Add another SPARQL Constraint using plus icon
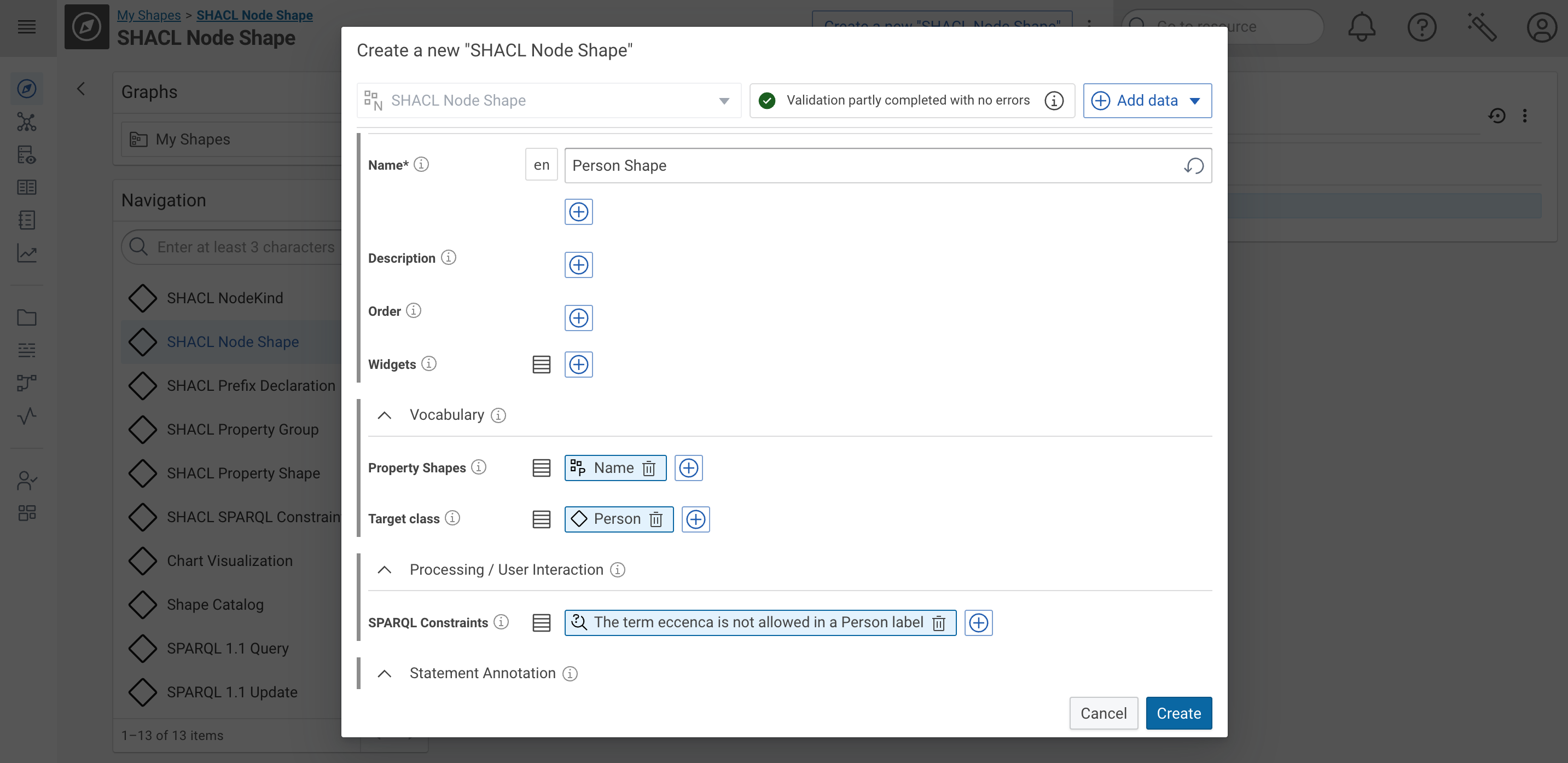 978,622
